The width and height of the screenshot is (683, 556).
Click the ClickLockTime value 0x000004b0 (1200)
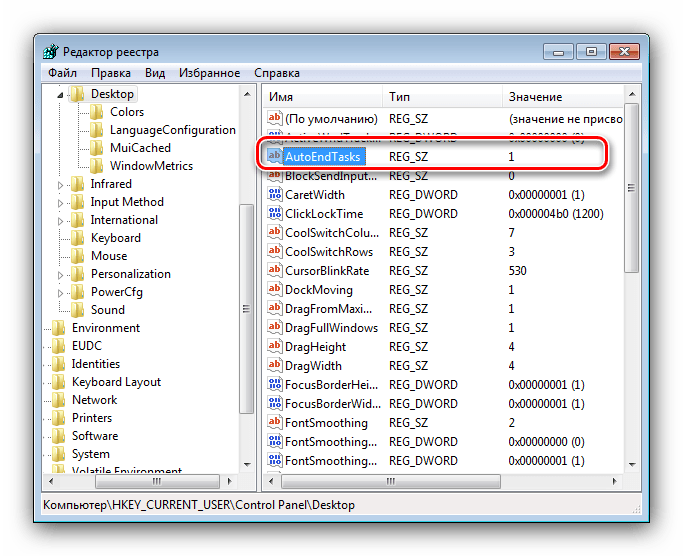point(556,214)
